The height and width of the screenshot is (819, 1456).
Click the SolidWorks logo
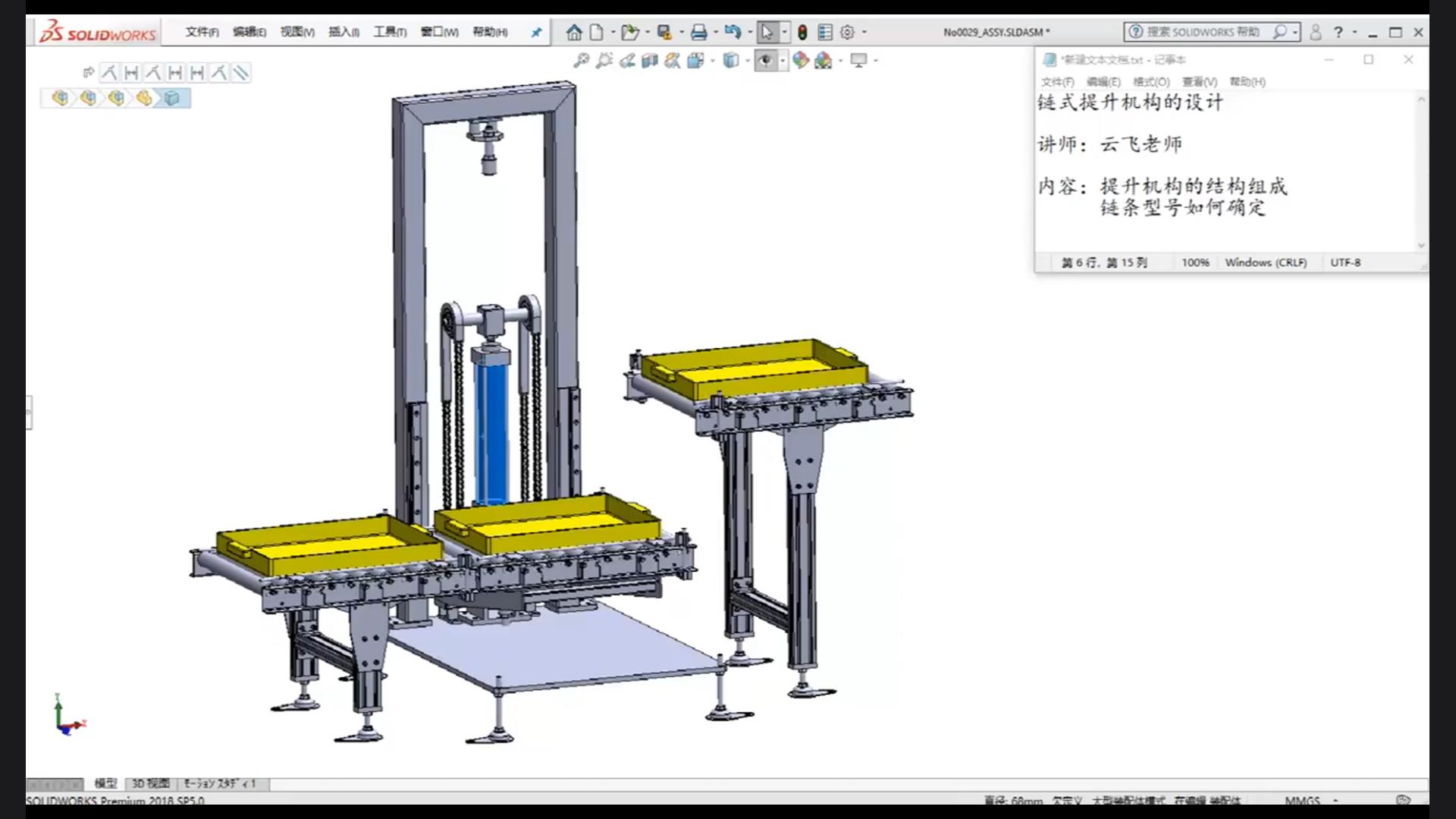[x=97, y=32]
